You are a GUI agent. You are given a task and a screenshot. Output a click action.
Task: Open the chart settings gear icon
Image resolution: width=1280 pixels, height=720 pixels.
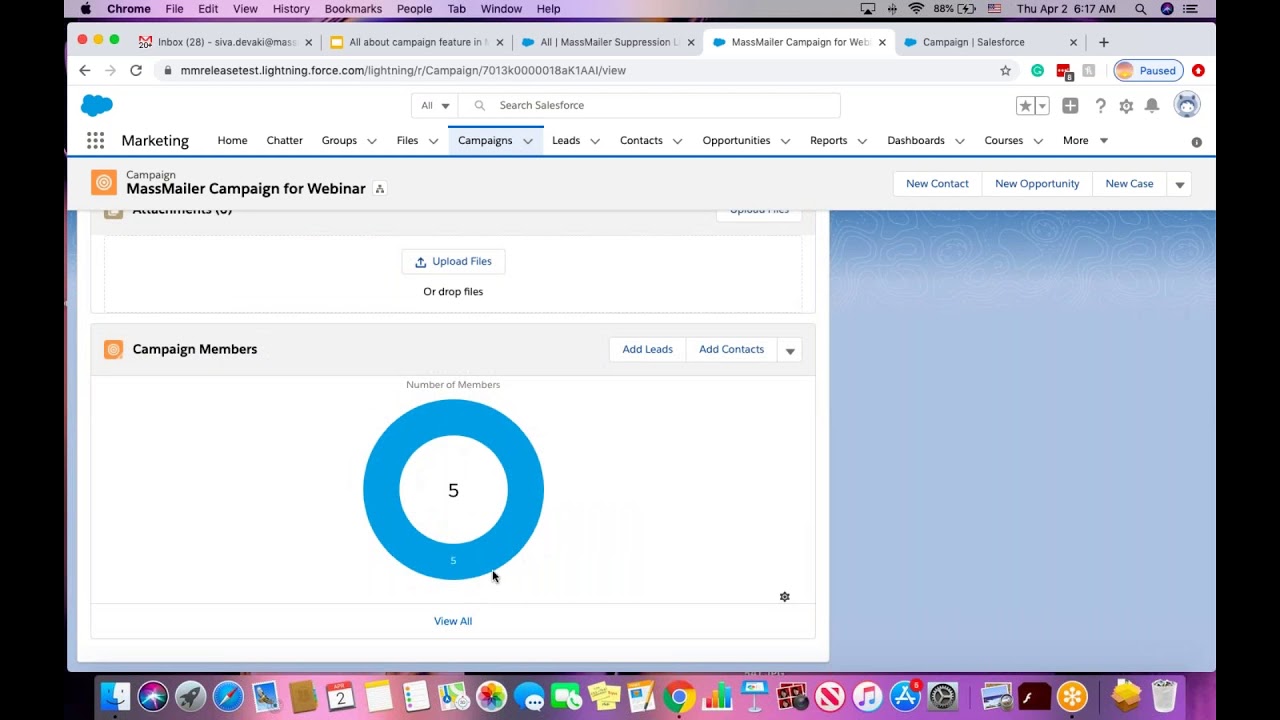pyautogui.click(x=785, y=597)
